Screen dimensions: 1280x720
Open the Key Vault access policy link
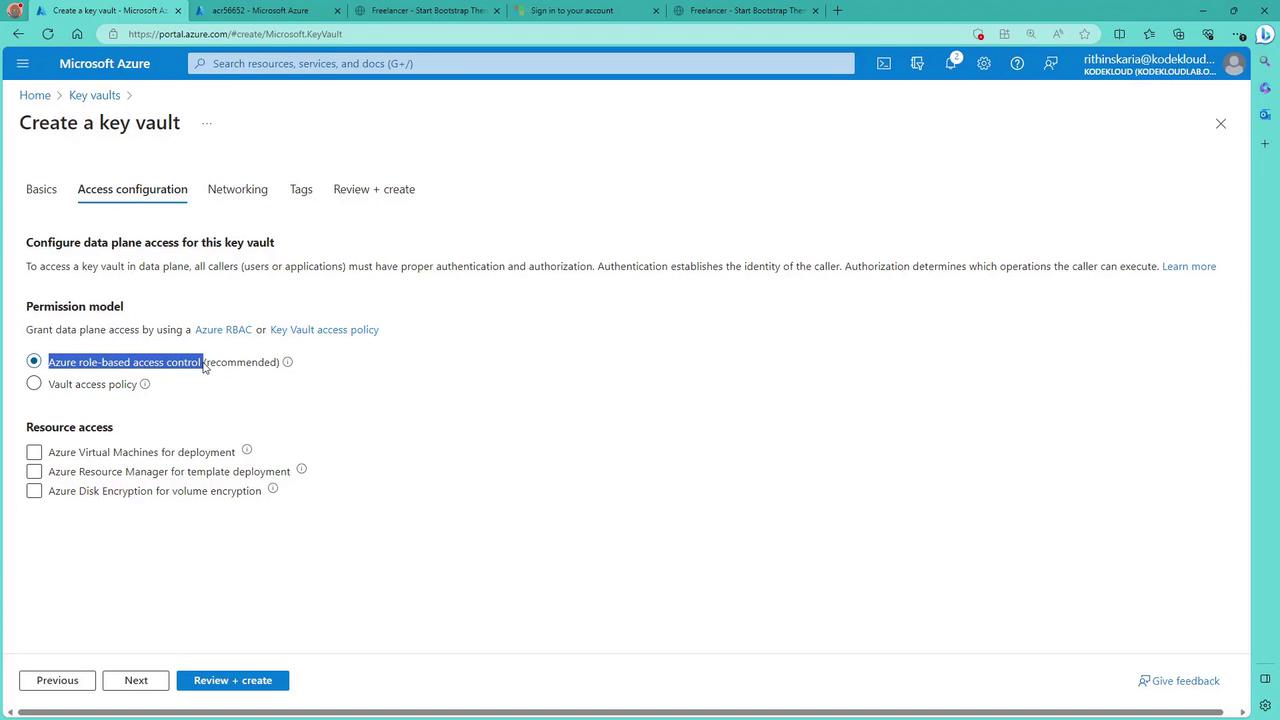tap(324, 329)
